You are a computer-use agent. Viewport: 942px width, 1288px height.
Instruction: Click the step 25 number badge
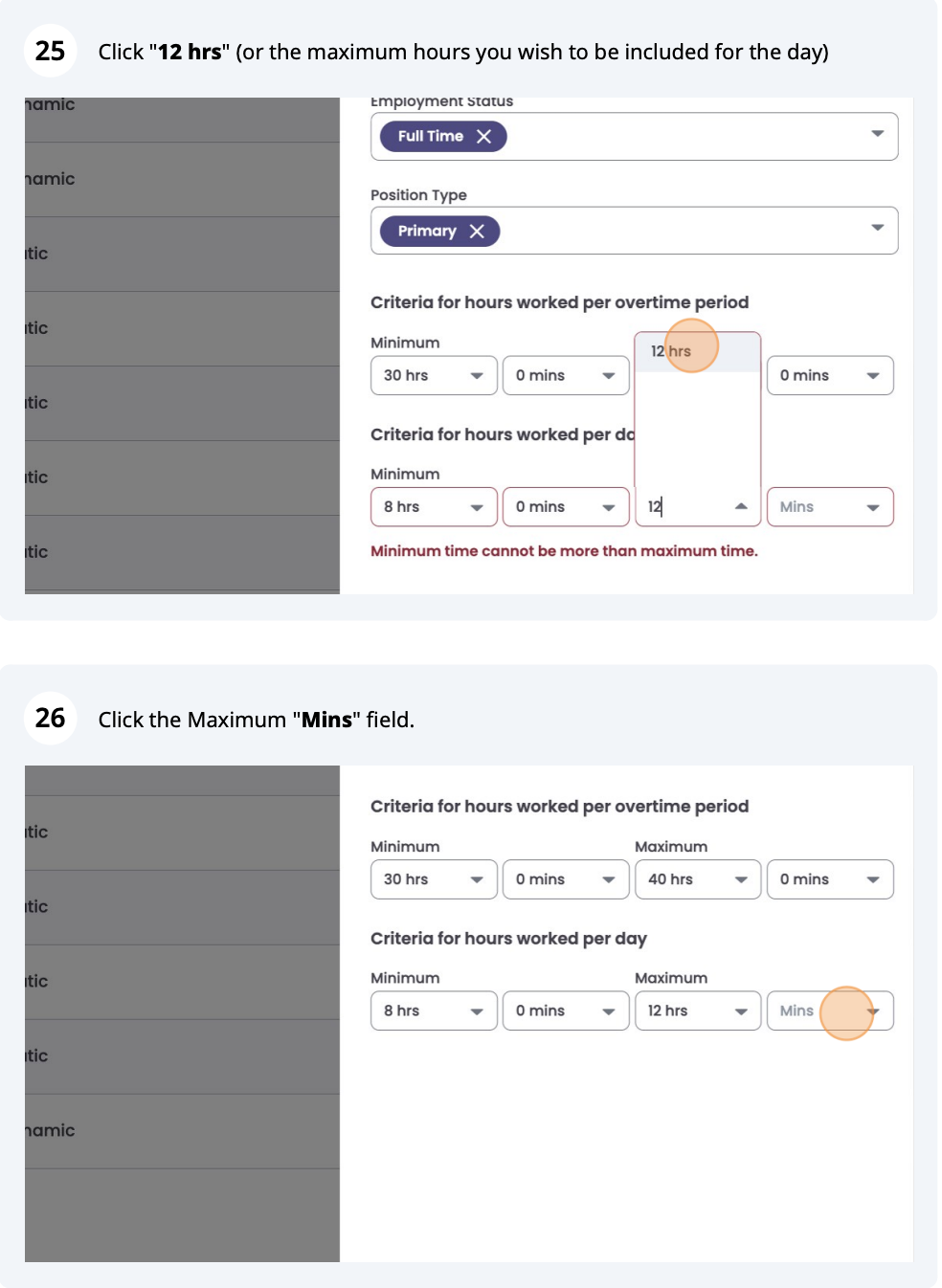[50, 51]
